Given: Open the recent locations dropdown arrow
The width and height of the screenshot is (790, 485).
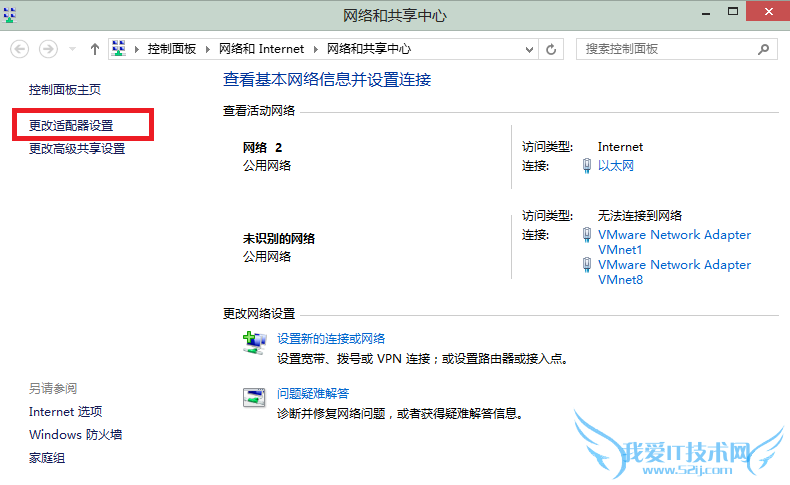Looking at the screenshot, I should (72, 49).
